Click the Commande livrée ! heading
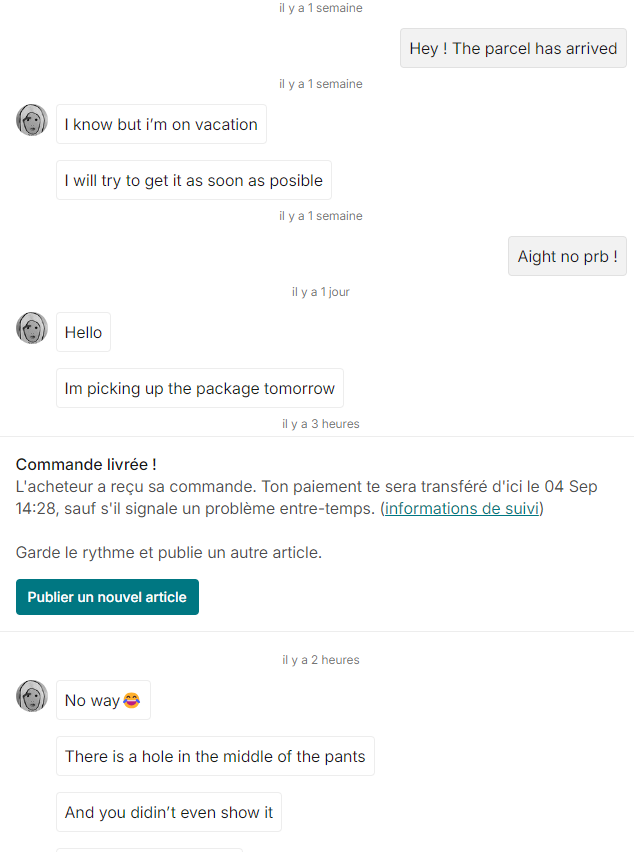The height and width of the screenshot is (852, 634). tap(86, 464)
